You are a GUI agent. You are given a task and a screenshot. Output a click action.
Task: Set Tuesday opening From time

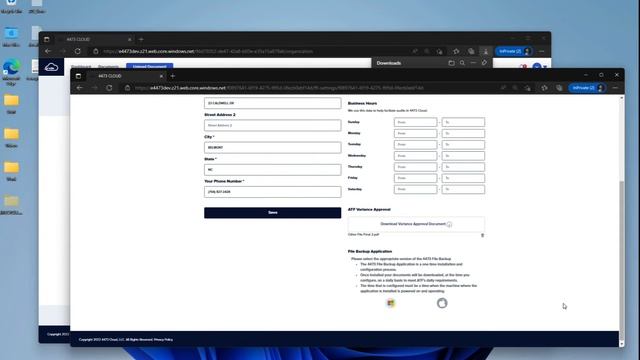[x=416, y=144]
